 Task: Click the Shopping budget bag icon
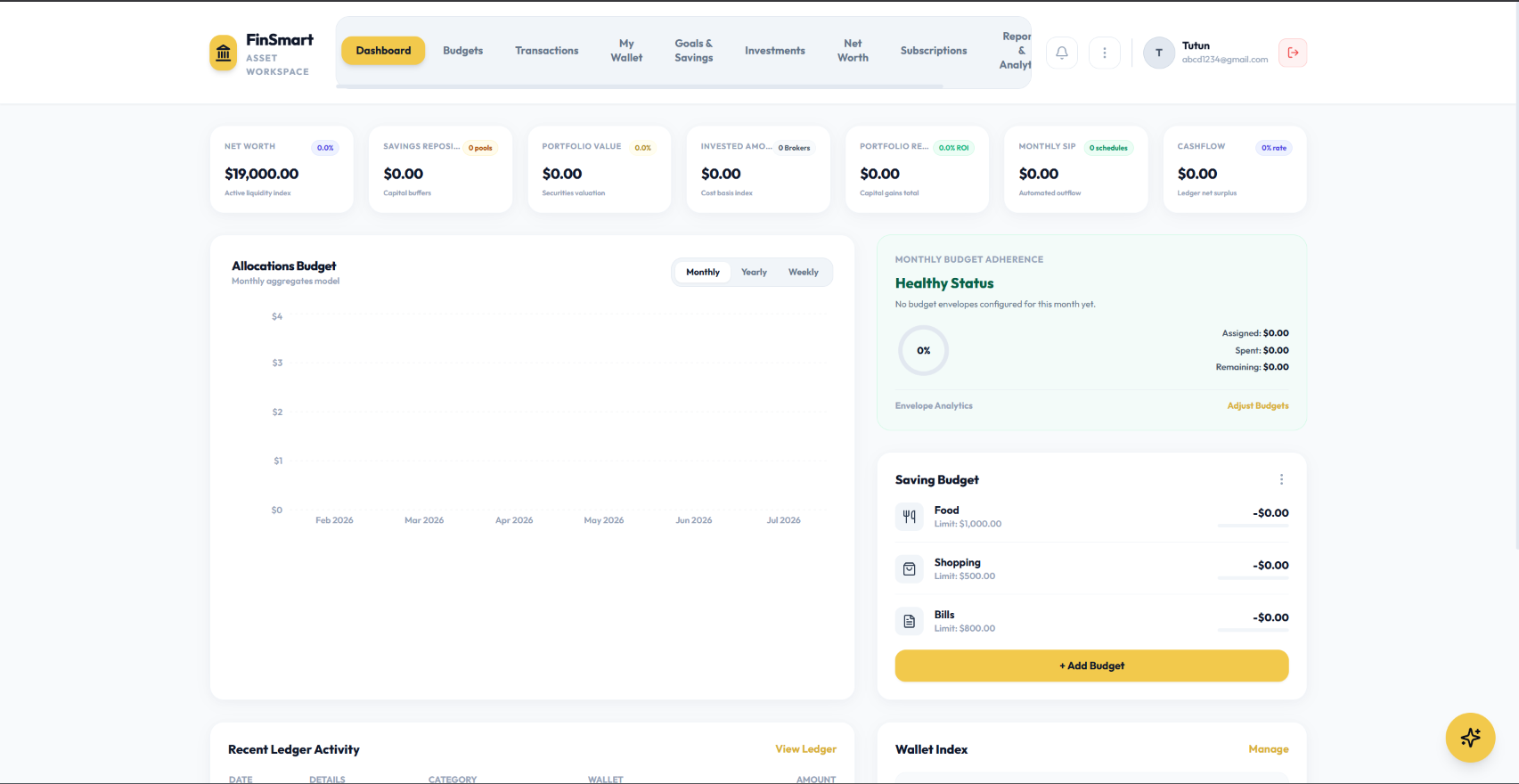(x=910, y=568)
